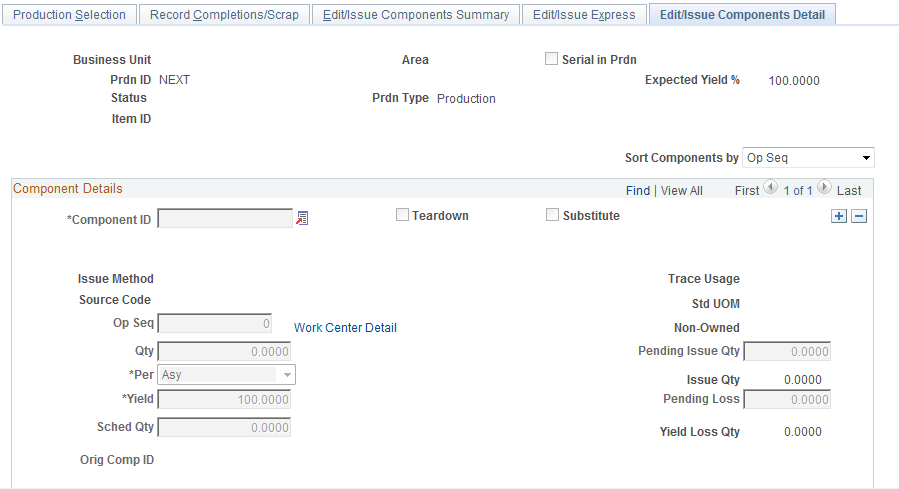Click the Component Details section title
The image size is (899, 489).
(x=68, y=189)
